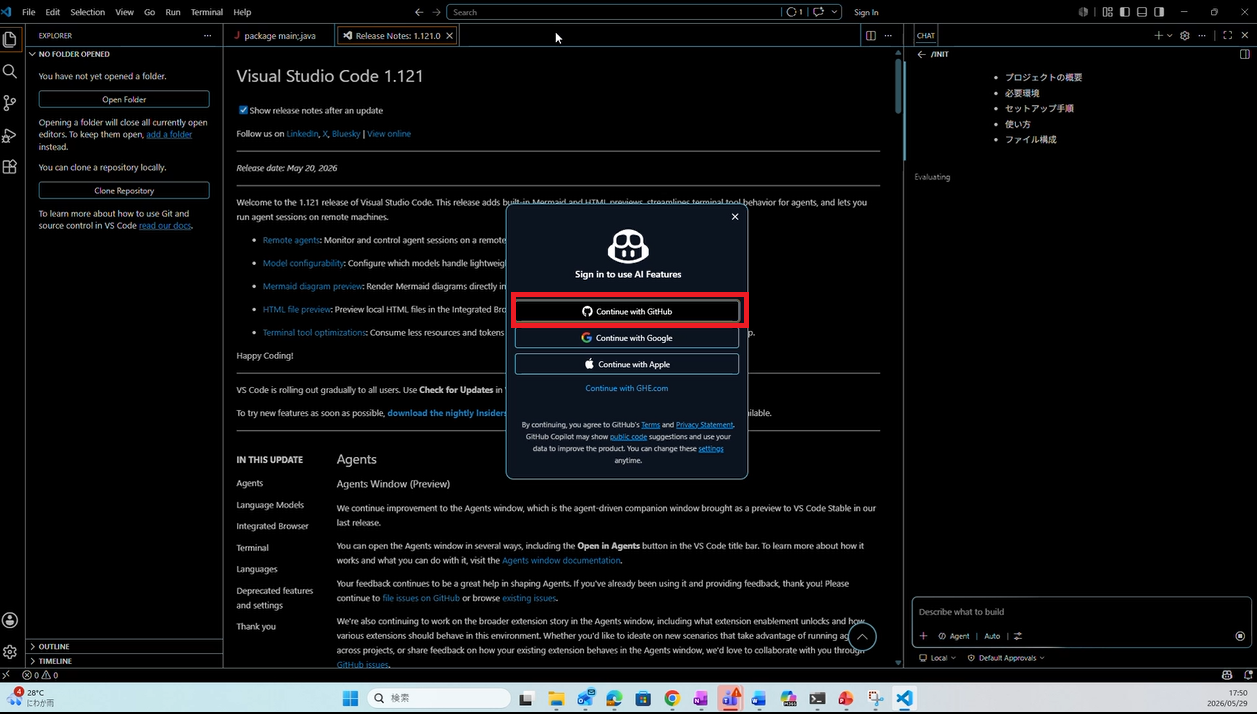This screenshot has width=1257, height=714.
Task: Open the Terminal menu
Action: (x=207, y=12)
